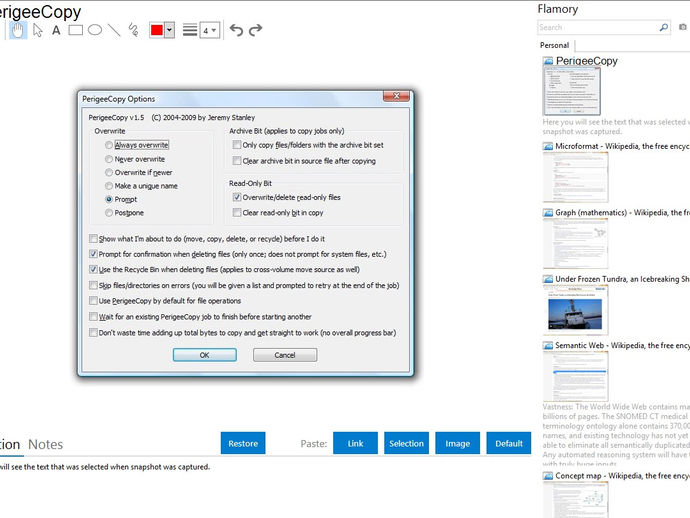Undo the last annotation
This screenshot has height=518, width=690.
(236, 30)
